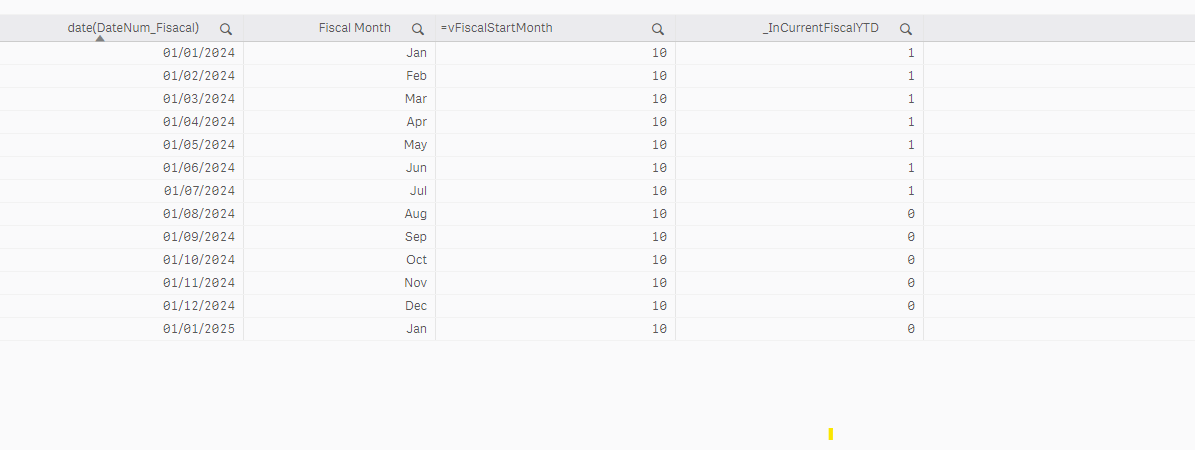The width and height of the screenshot is (1195, 450).
Task: Click the 01/05/2024 date cell
Action: click(x=199, y=145)
